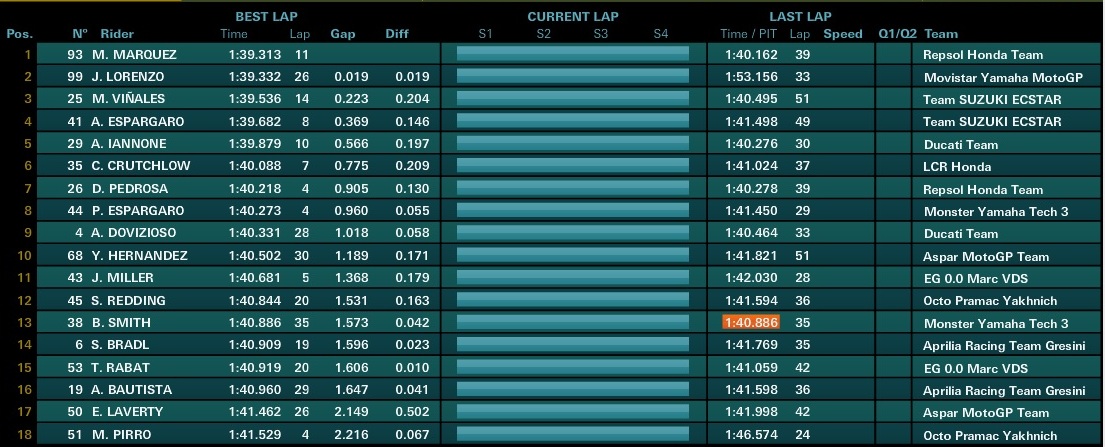Click the Rider column header

tap(117, 34)
